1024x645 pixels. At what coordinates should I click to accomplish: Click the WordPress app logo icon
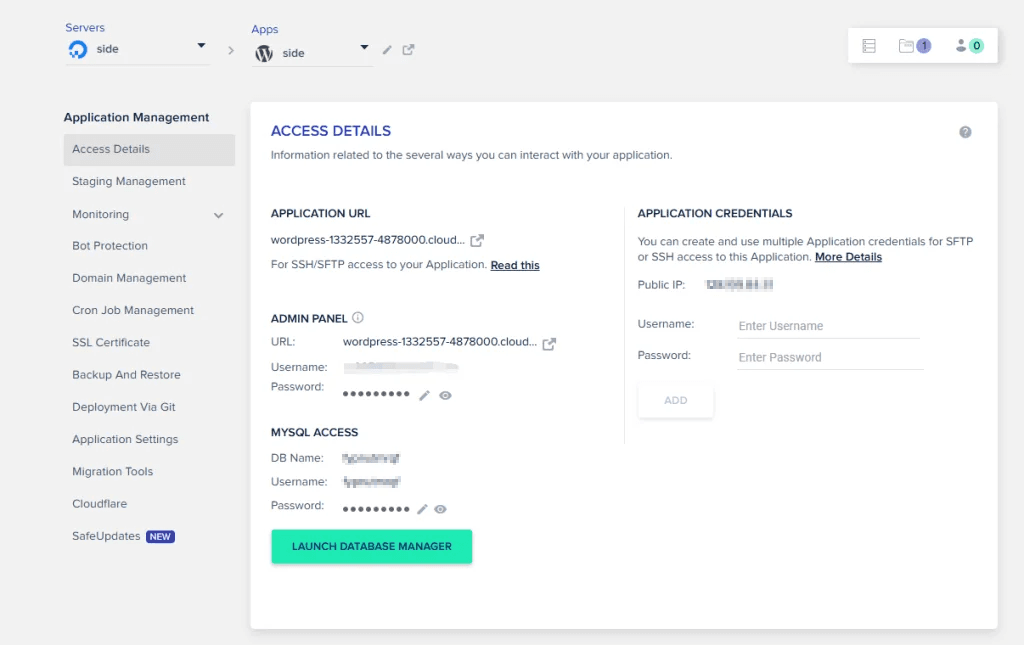[x=264, y=53]
